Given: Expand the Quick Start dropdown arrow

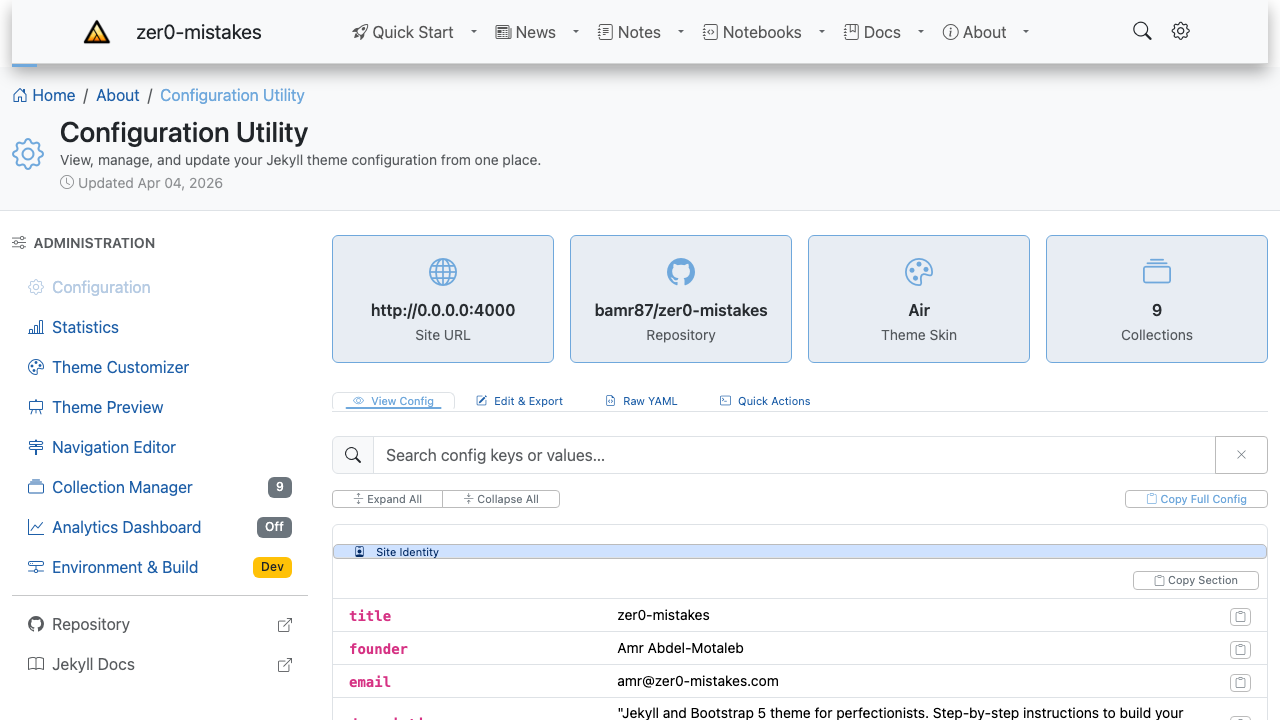Looking at the screenshot, I should click(x=474, y=32).
